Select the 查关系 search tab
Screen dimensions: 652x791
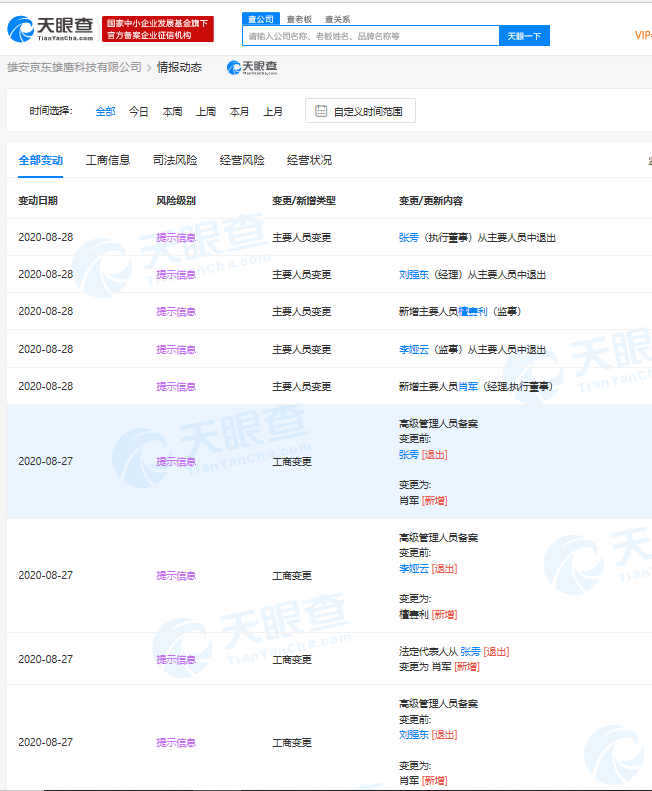[338, 19]
